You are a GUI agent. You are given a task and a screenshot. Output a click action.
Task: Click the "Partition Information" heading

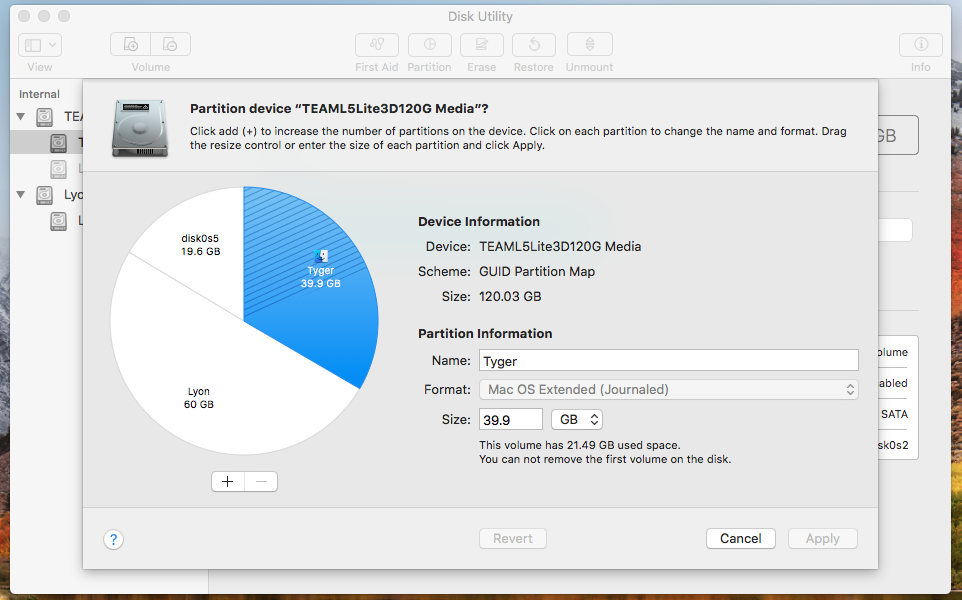point(485,333)
